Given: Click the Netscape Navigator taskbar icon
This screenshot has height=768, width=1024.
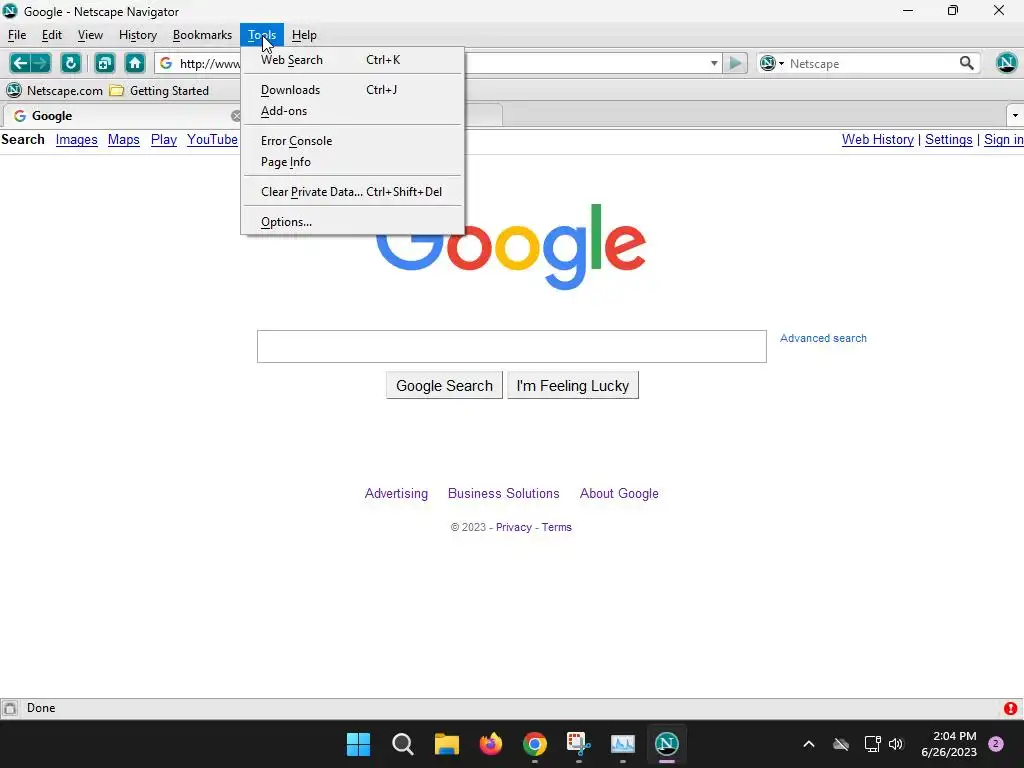Looking at the screenshot, I should click(667, 744).
